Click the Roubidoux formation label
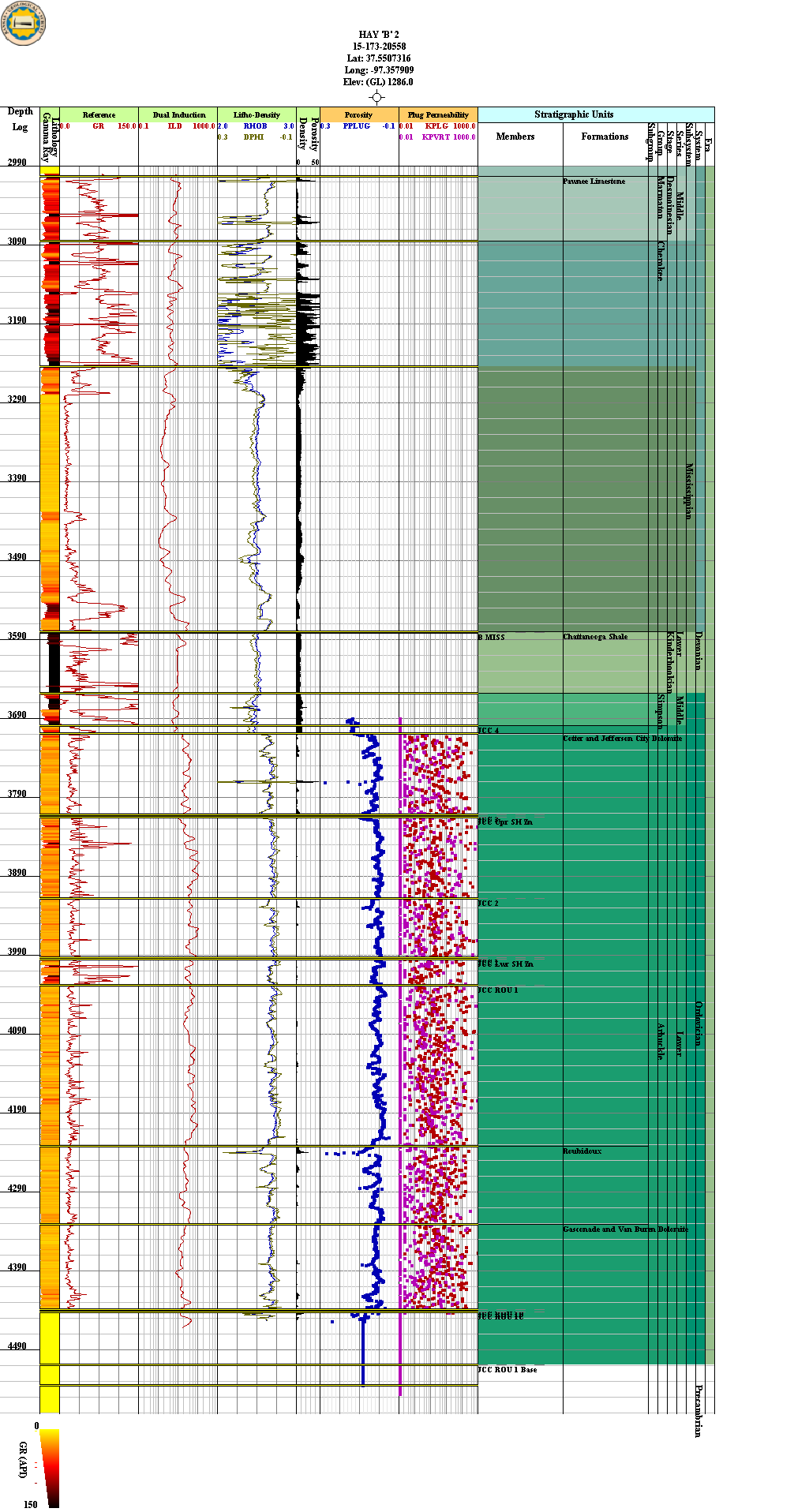The width and height of the screenshot is (809, 1512). click(582, 1151)
